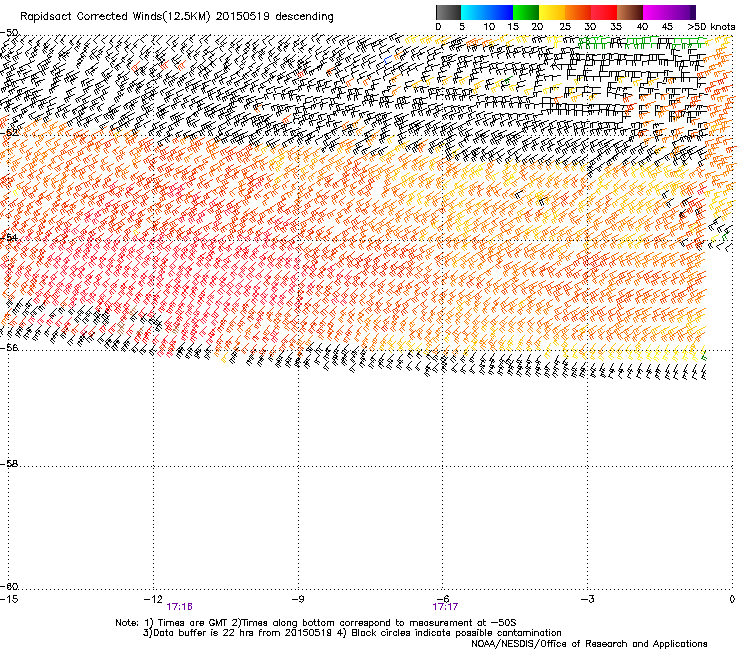Click the longitude label -12
740x650 pixels.
point(153,599)
